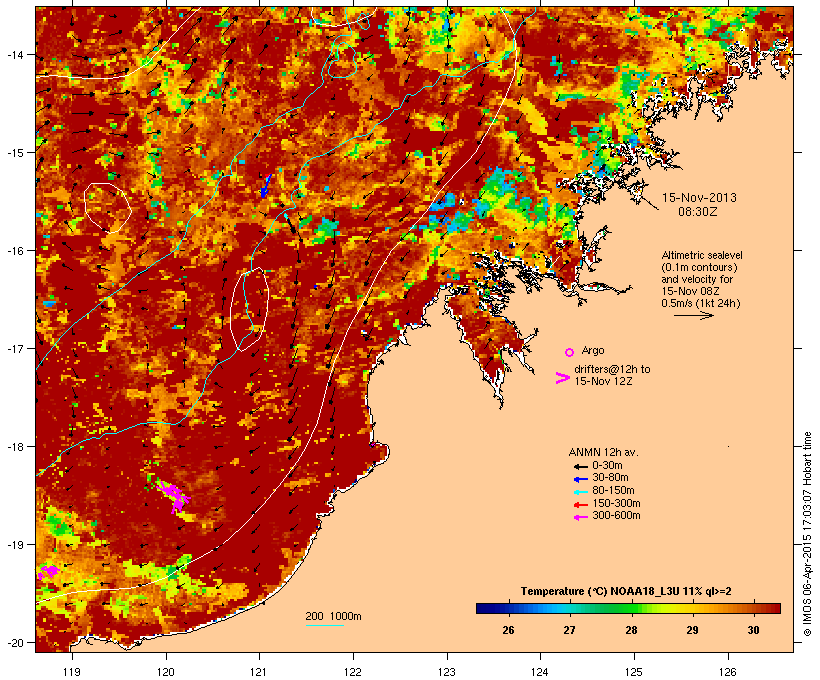Click the -17 latitude axis label
Image resolution: width=820 pixels, height=680 pixels.
click(14, 348)
